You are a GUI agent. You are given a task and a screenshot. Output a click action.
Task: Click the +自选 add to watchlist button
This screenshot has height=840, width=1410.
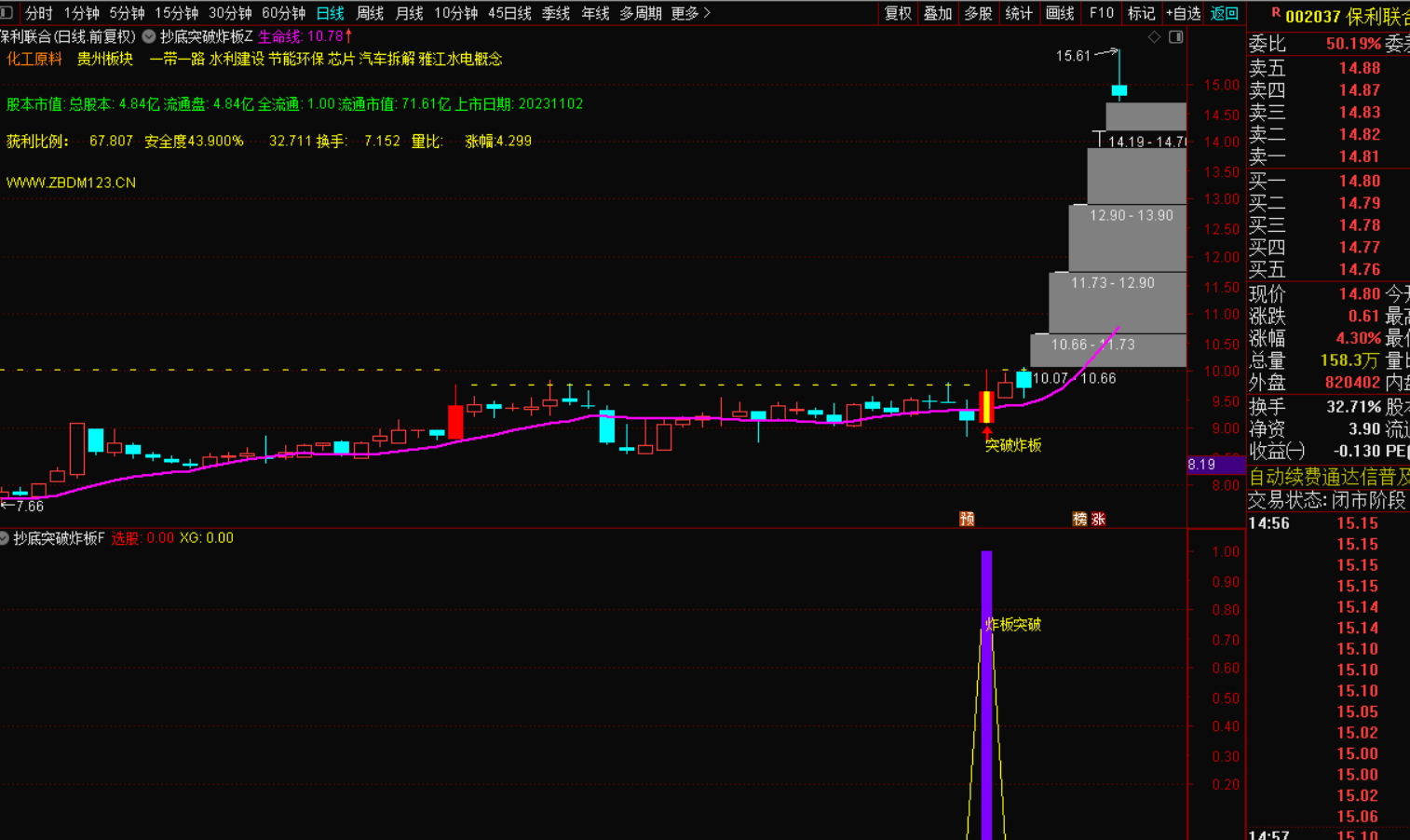[1183, 13]
